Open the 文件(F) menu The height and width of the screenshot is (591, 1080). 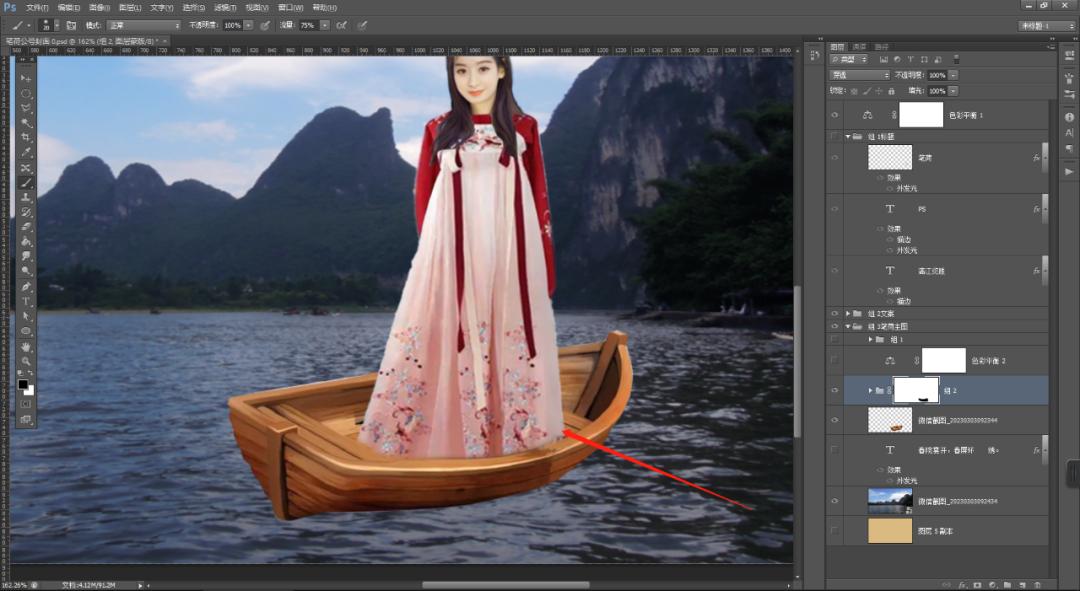click(37, 8)
